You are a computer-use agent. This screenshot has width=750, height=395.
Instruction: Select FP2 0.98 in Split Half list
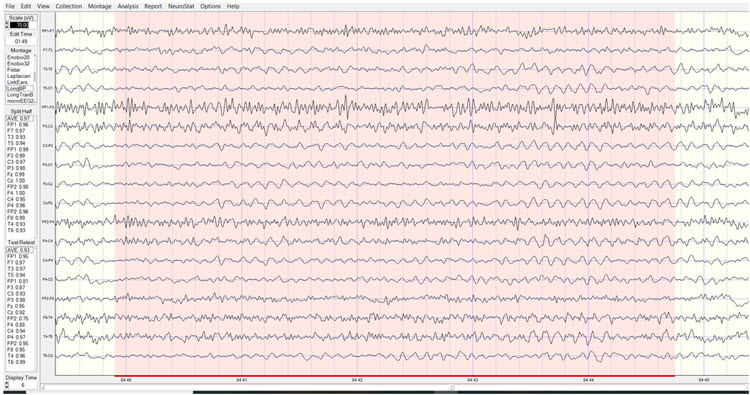[x=18, y=187]
